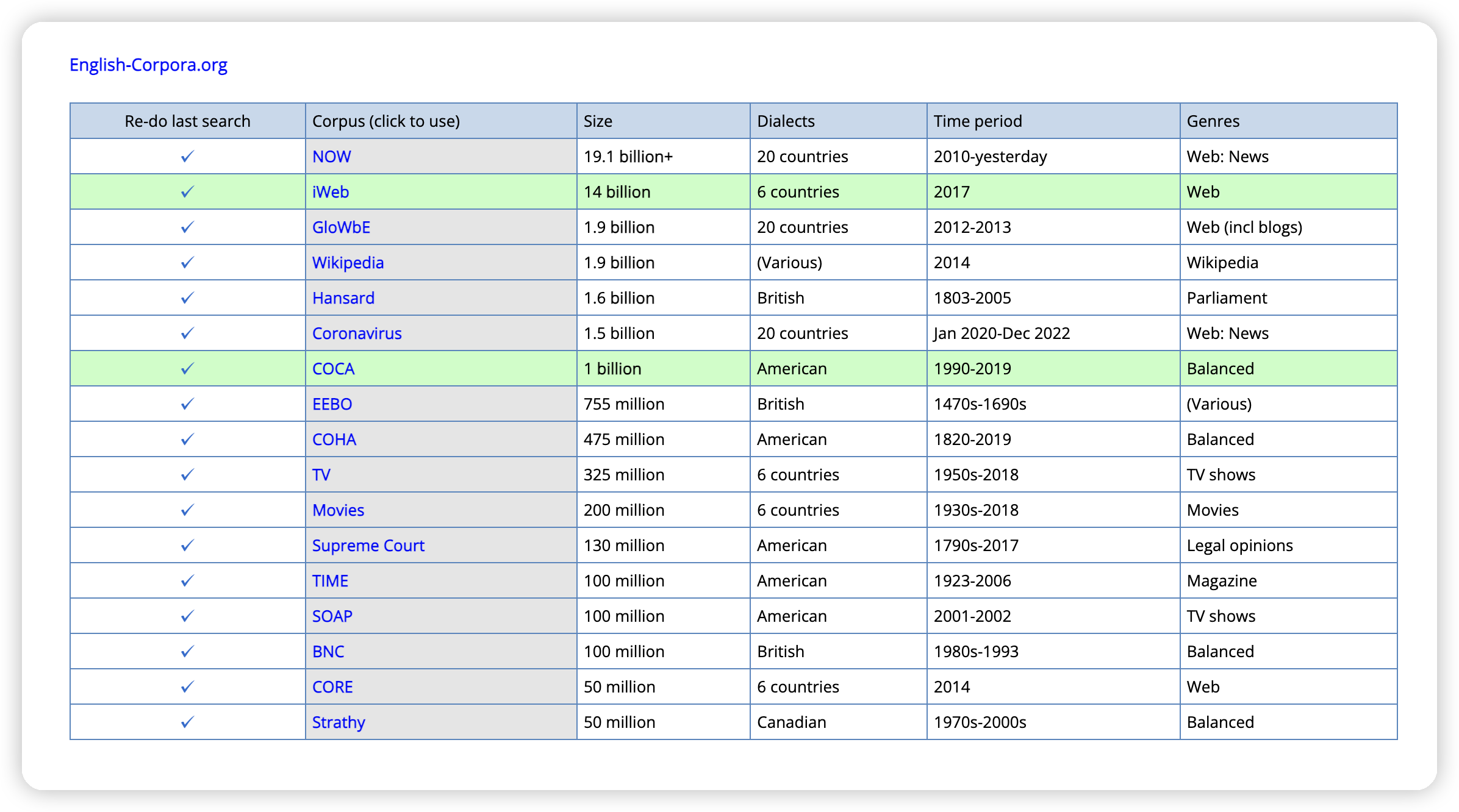The height and width of the screenshot is (812, 1459).
Task: Click the checkmark in the Supreme Court row
Action: 187,546
